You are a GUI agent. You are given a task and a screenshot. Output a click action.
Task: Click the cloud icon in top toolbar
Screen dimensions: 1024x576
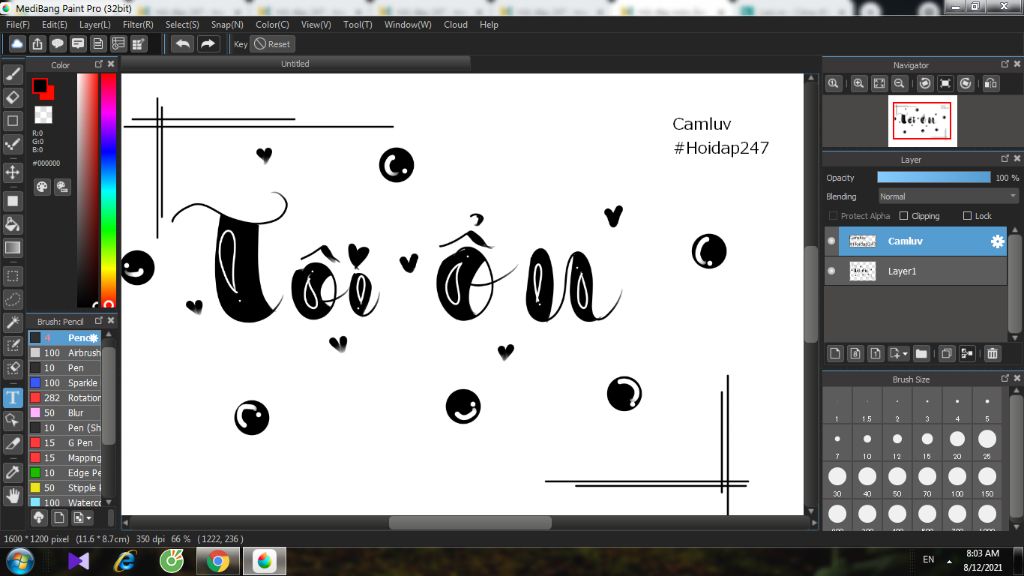(17, 44)
